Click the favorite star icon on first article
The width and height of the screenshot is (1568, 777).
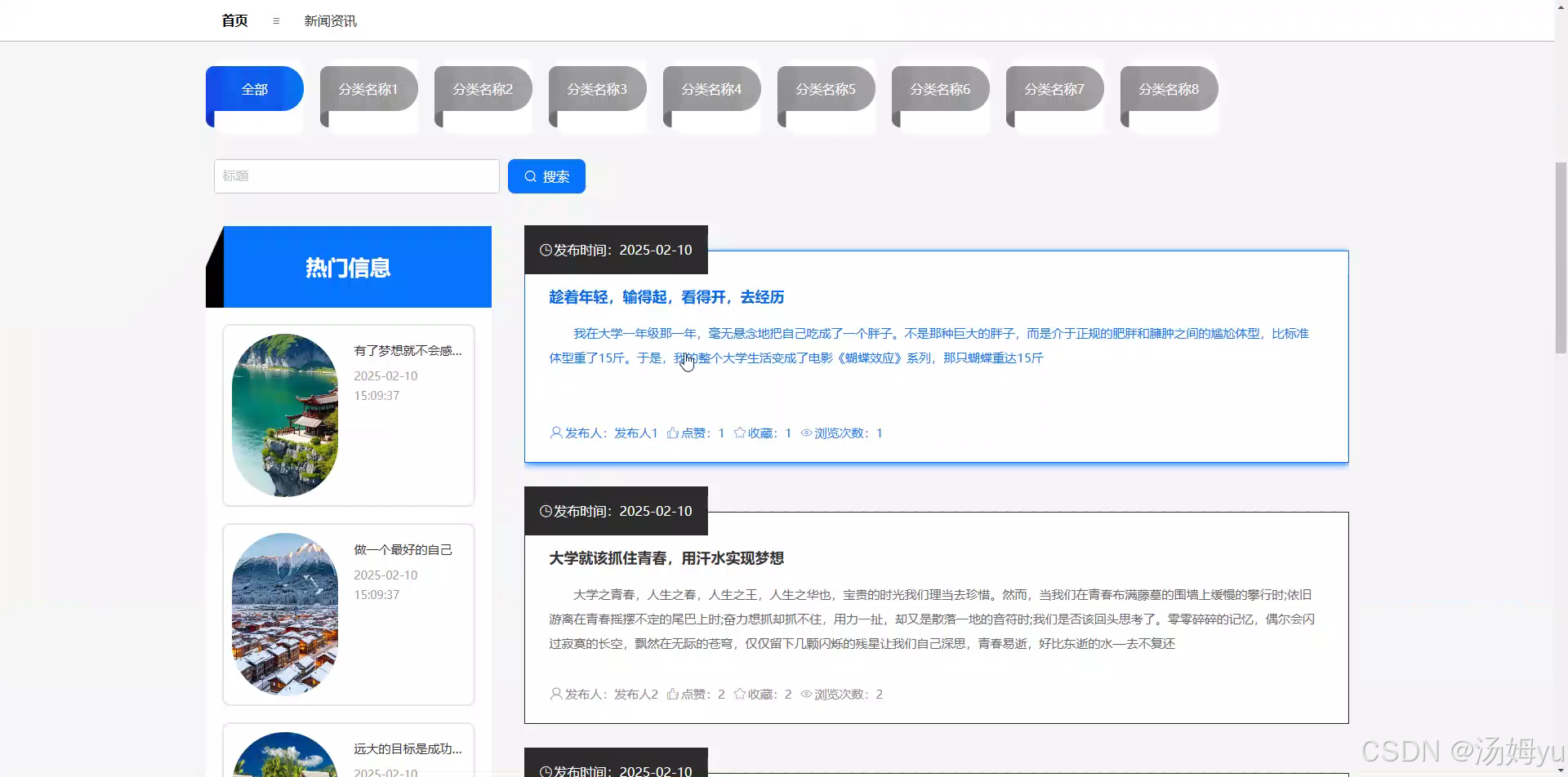point(740,433)
